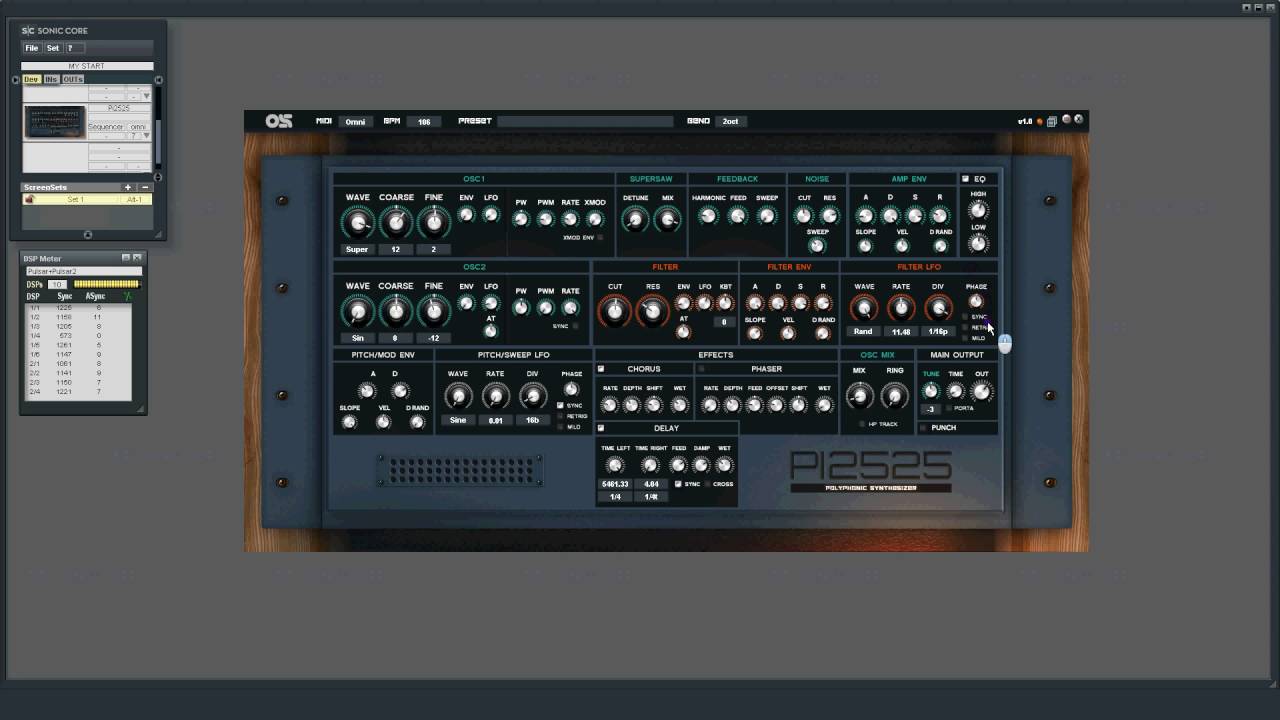Click the BPM value field 106
The height and width of the screenshot is (720, 1280).
424,121
